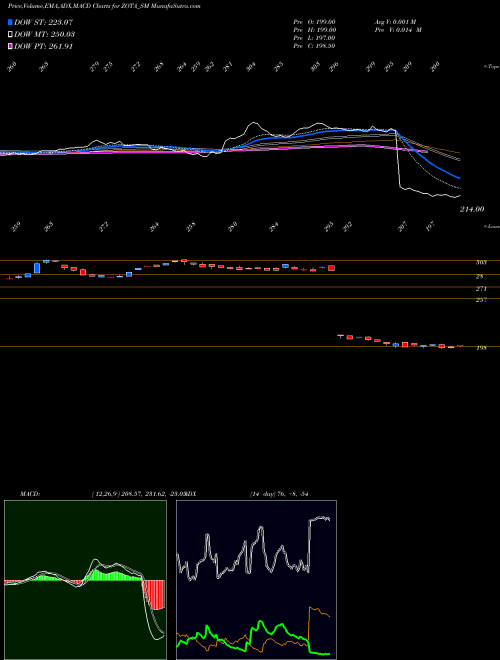Click the white DOW MT legend swatch
The image size is (500, 660).
(10, 34)
